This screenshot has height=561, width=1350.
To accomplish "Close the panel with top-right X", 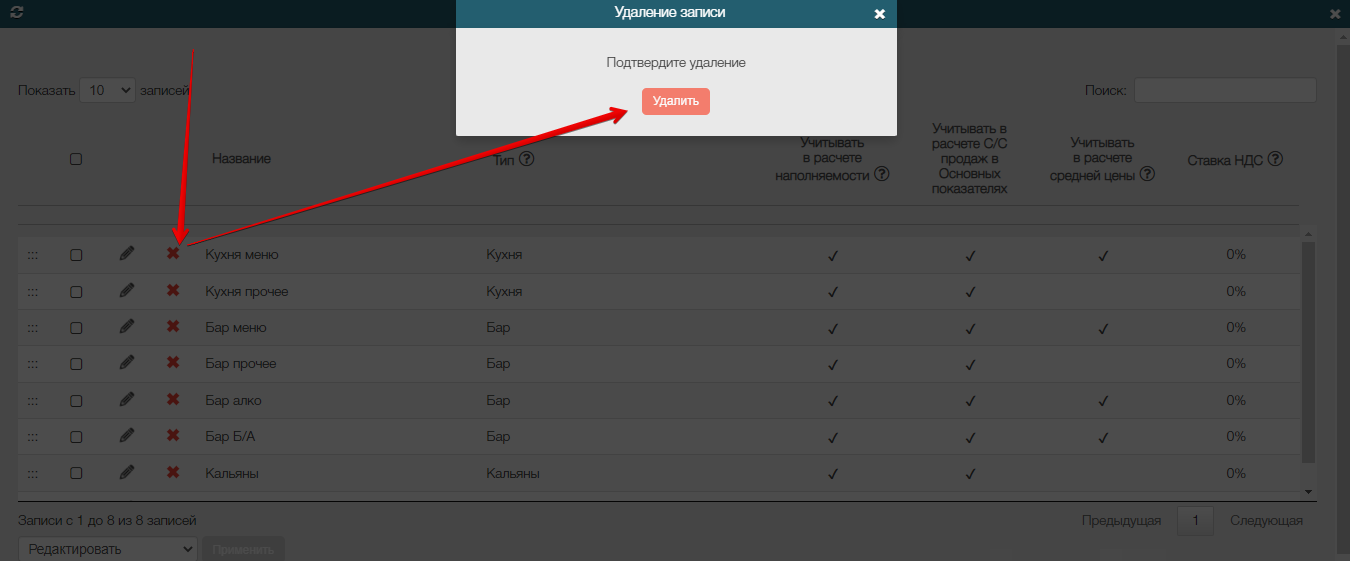I will (x=1335, y=14).
